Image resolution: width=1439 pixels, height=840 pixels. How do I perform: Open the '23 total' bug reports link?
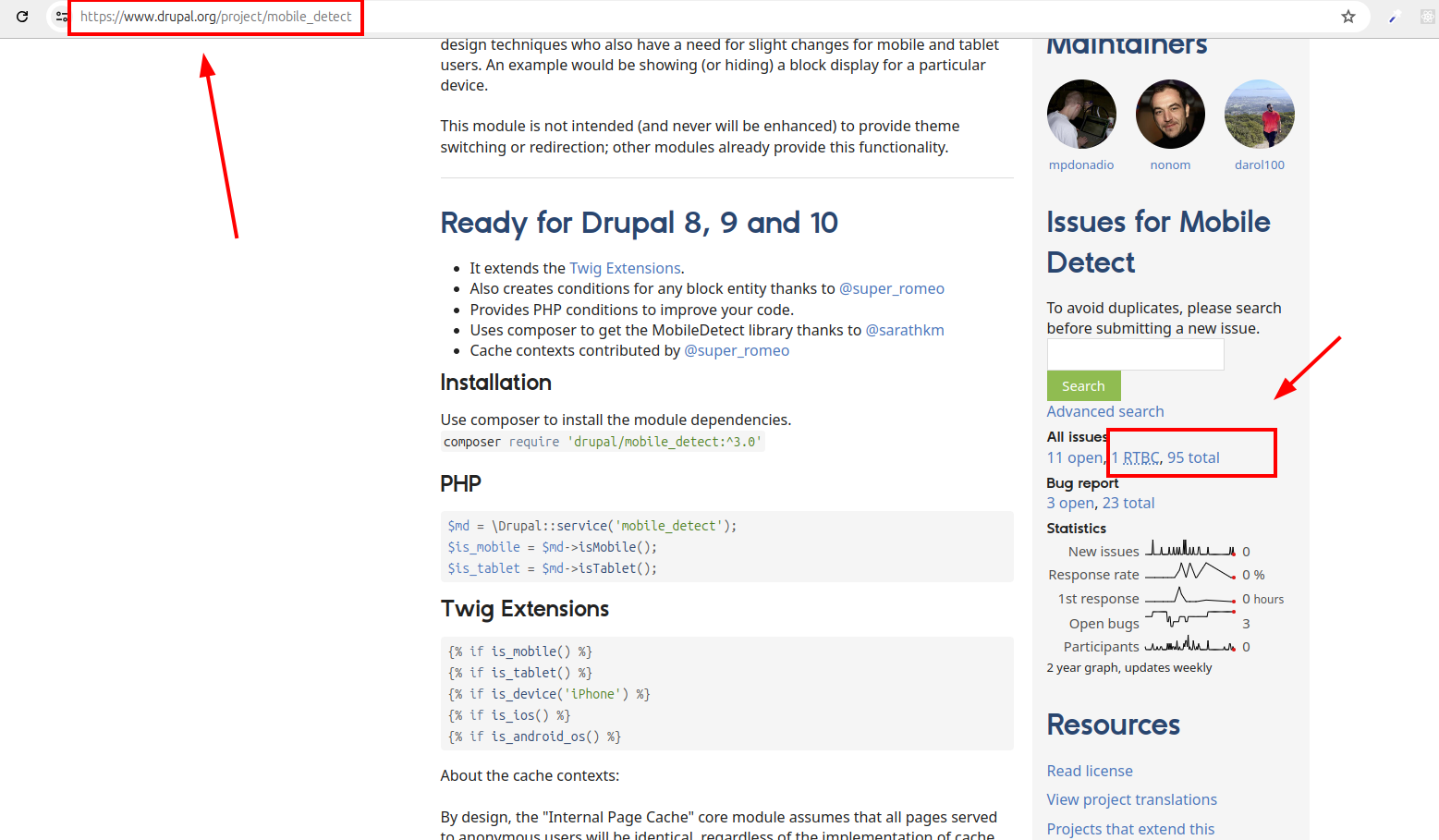pyautogui.click(x=1128, y=504)
